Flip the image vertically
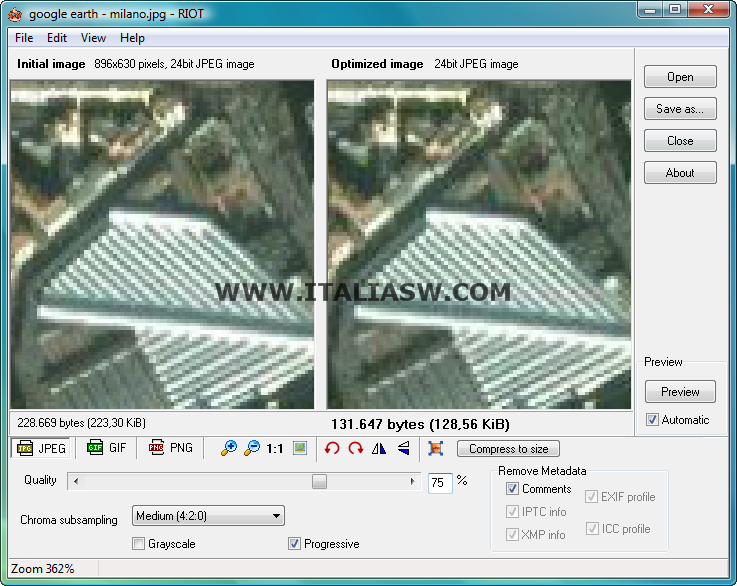 pos(403,448)
